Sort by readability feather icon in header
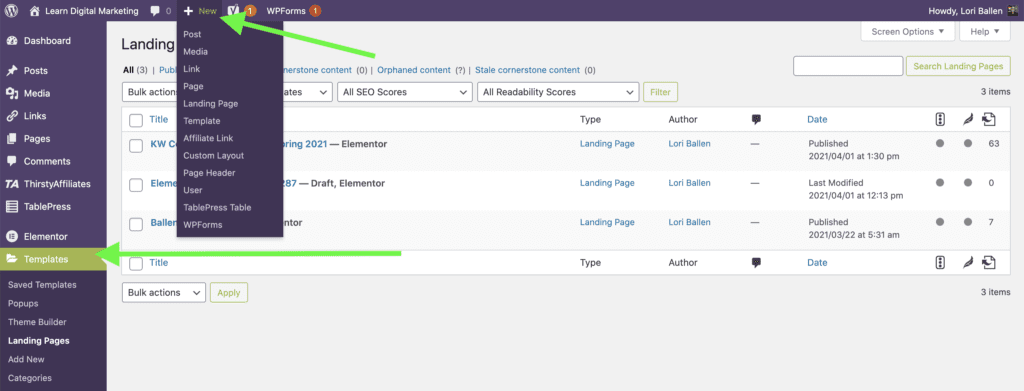 pos(967,119)
